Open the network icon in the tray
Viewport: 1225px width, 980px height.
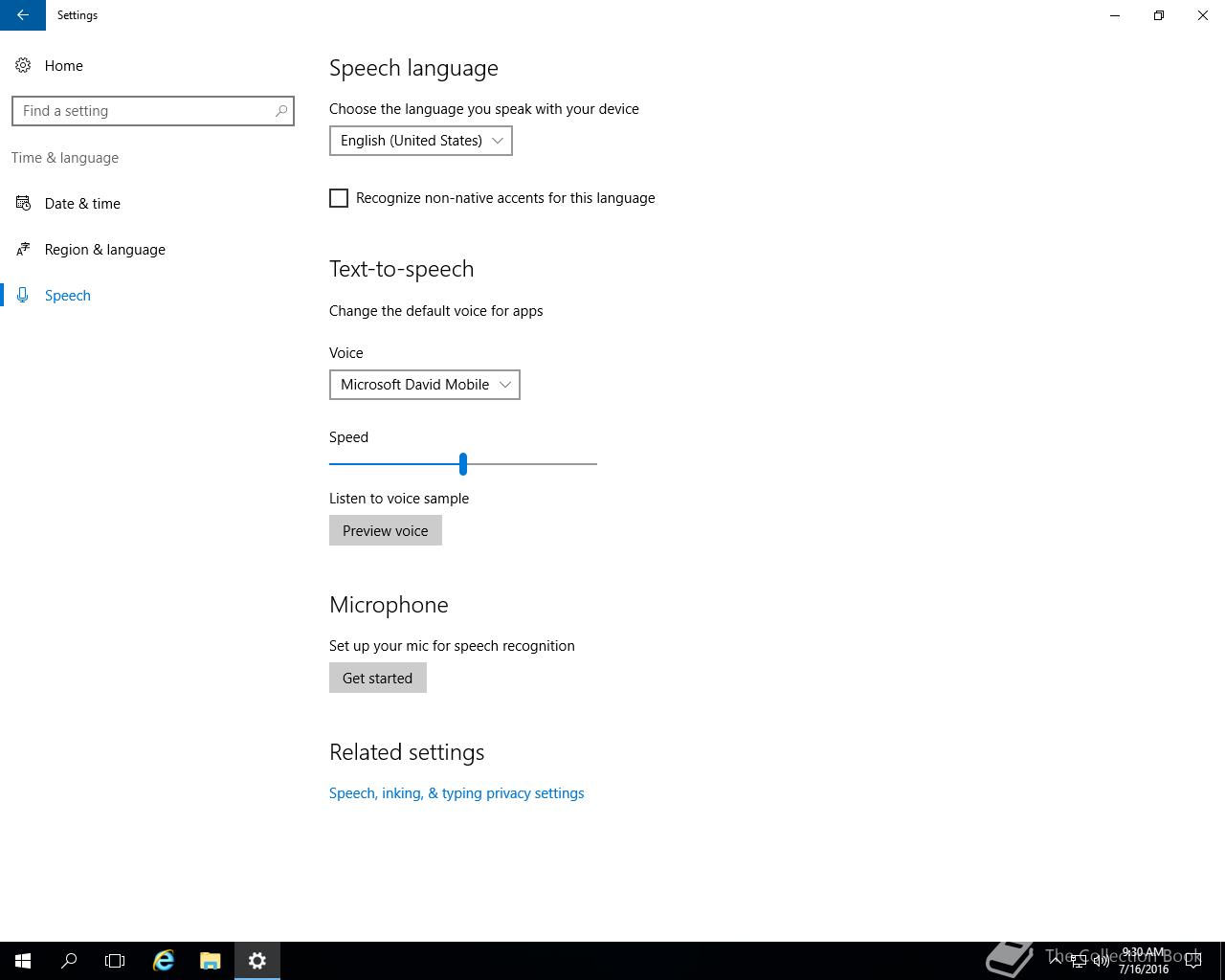point(1078,961)
